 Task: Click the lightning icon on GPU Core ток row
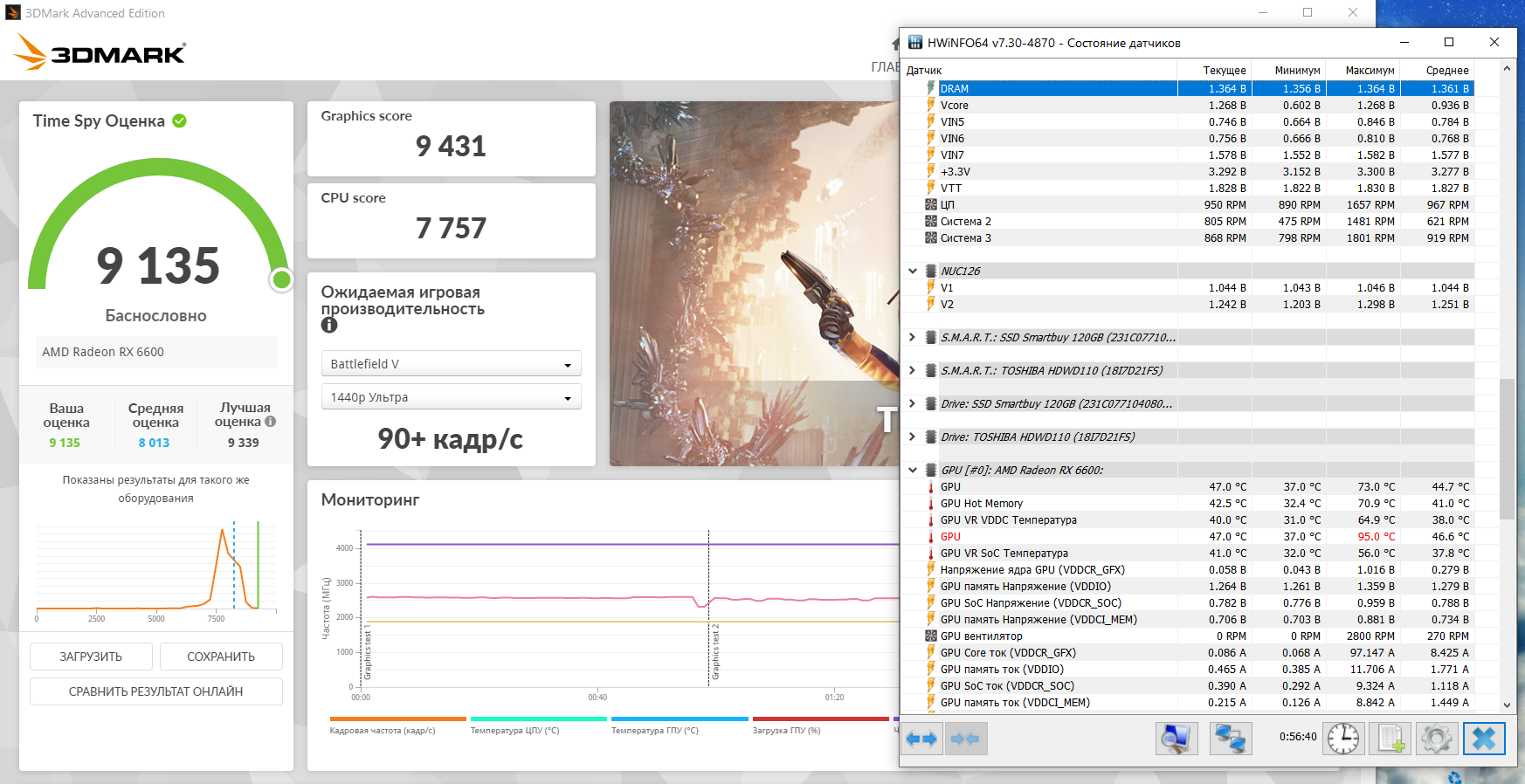(931, 652)
